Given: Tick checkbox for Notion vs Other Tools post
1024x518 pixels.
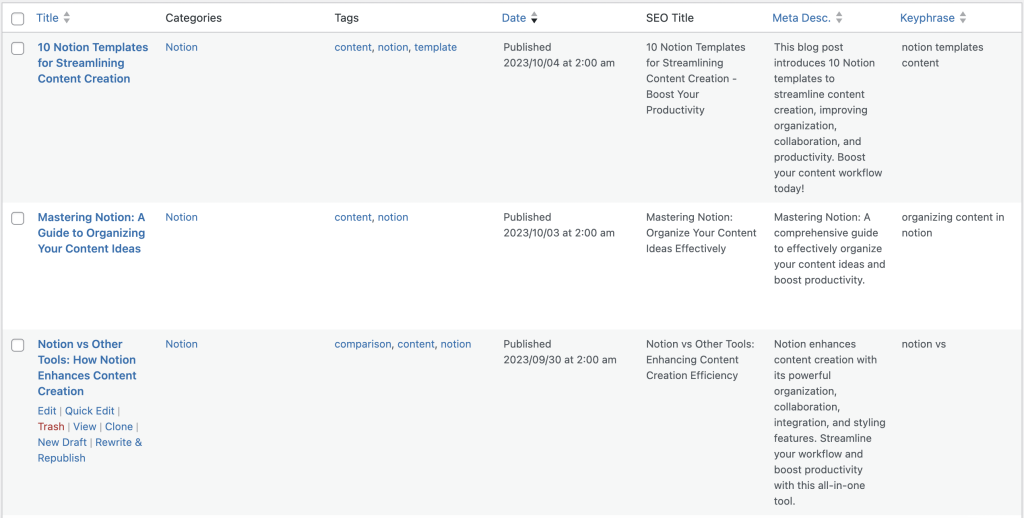Looking at the screenshot, I should tap(18, 345).
